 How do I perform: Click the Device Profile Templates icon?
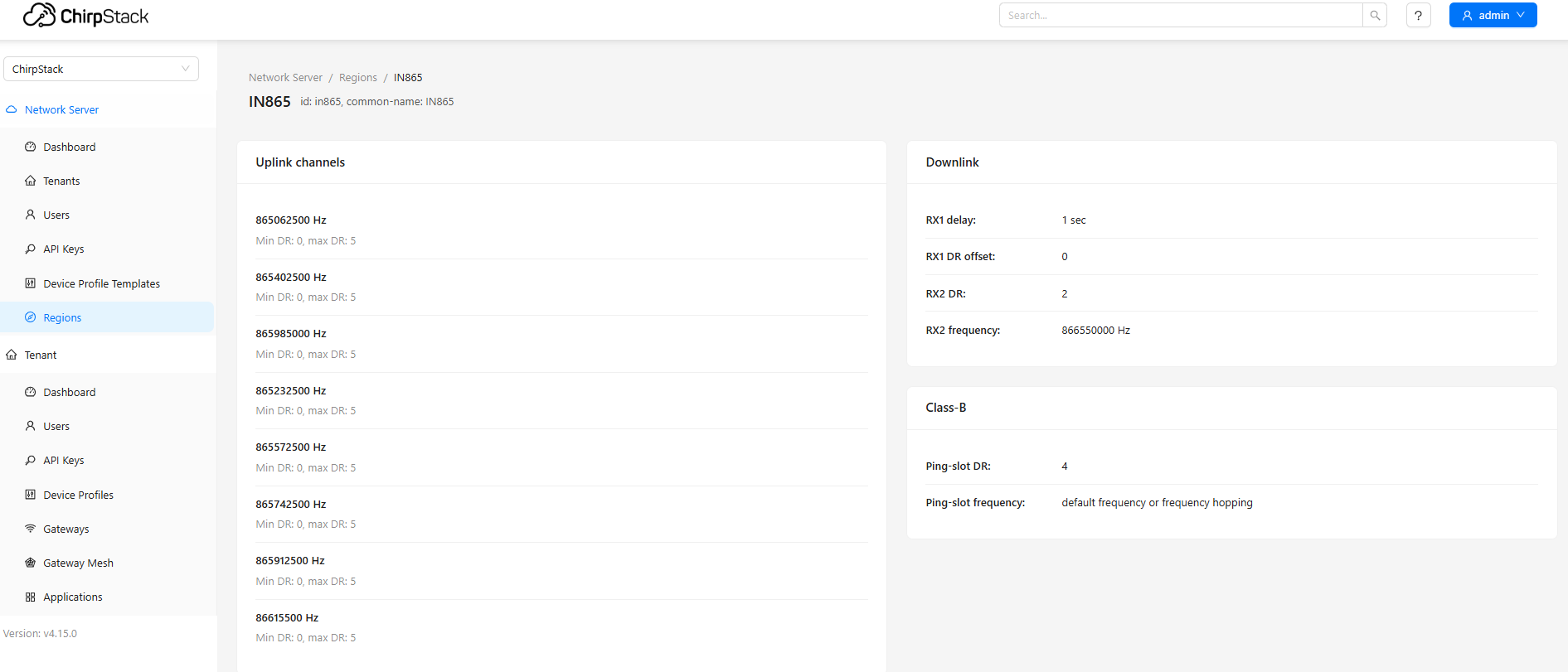(31, 283)
